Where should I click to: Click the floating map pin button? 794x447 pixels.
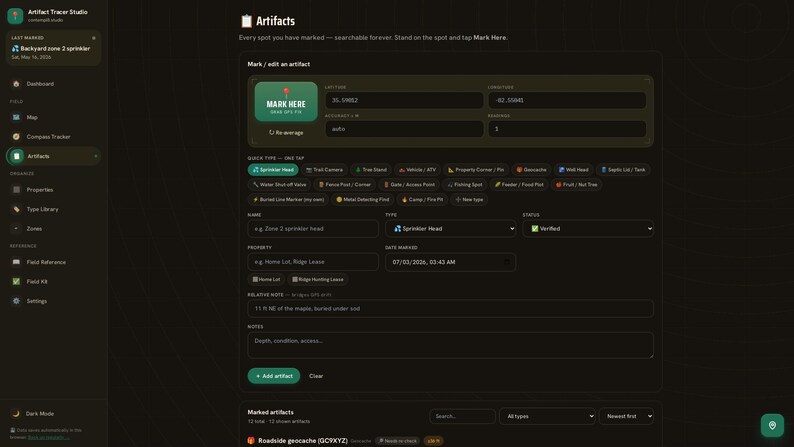772,425
